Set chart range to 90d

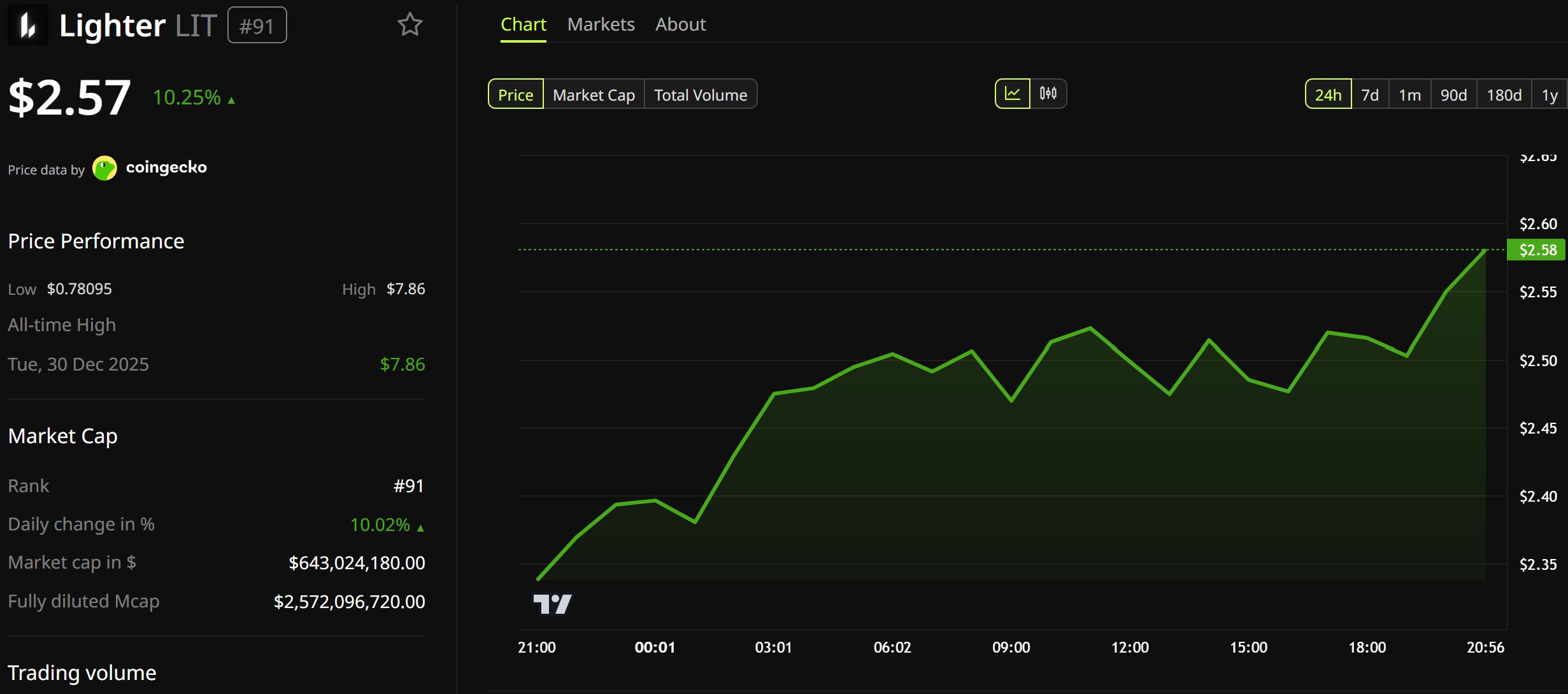[1453, 94]
